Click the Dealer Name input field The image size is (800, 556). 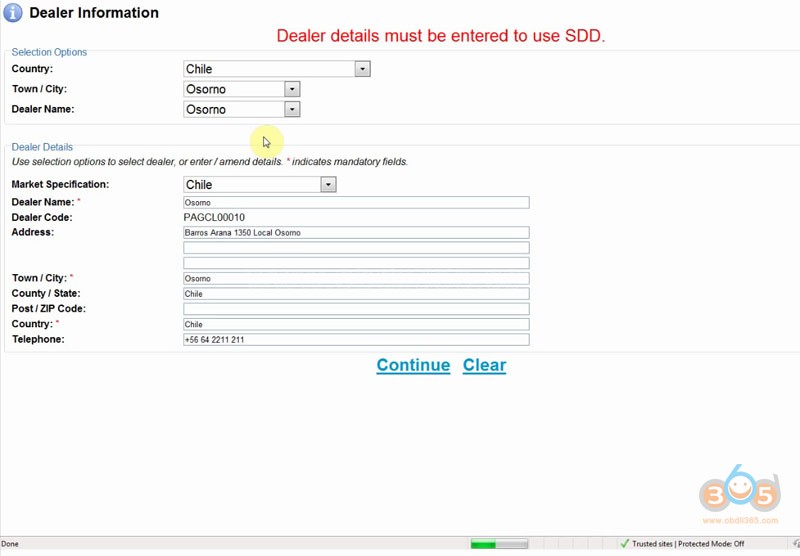pos(356,203)
